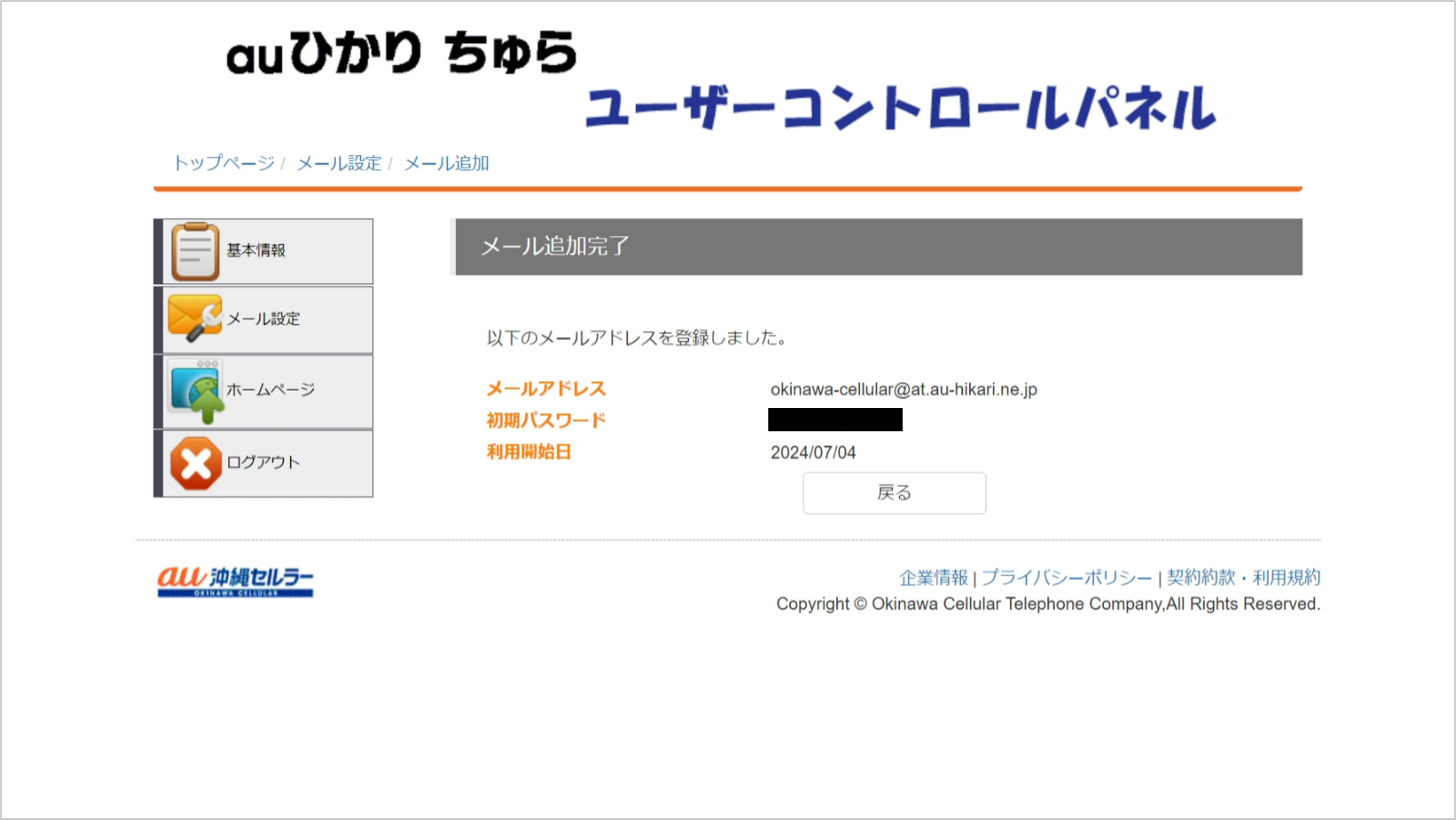The height and width of the screenshot is (820, 1456).
Task: Click the メール追加 breadcrumb link
Action: point(447,163)
